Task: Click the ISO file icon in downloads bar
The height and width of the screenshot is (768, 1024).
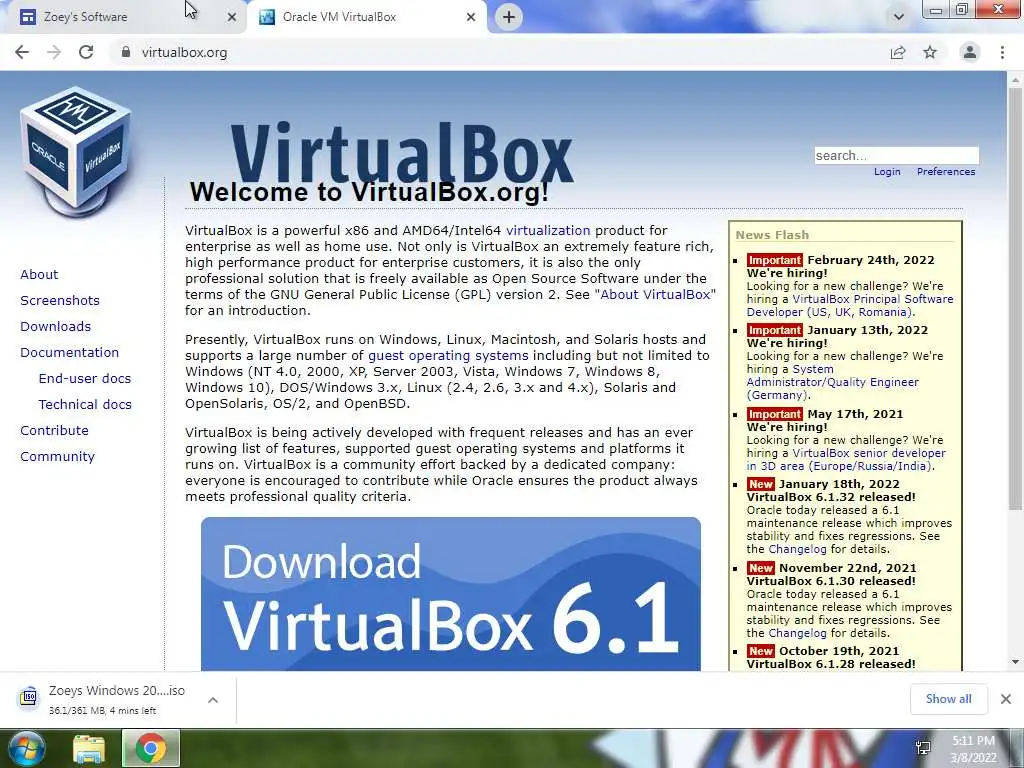Action: (29, 697)
